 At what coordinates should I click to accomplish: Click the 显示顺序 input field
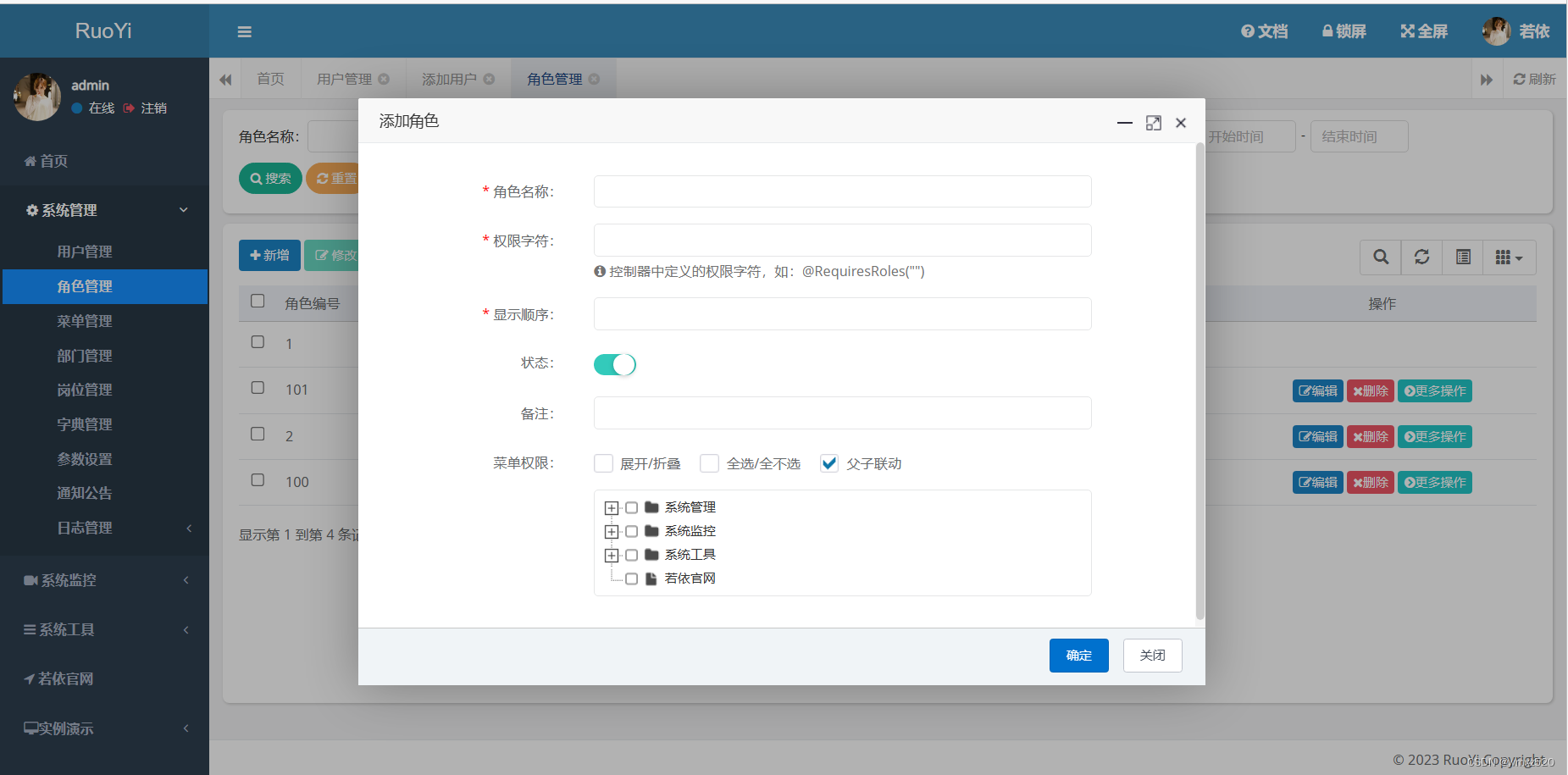coord(842,313)
